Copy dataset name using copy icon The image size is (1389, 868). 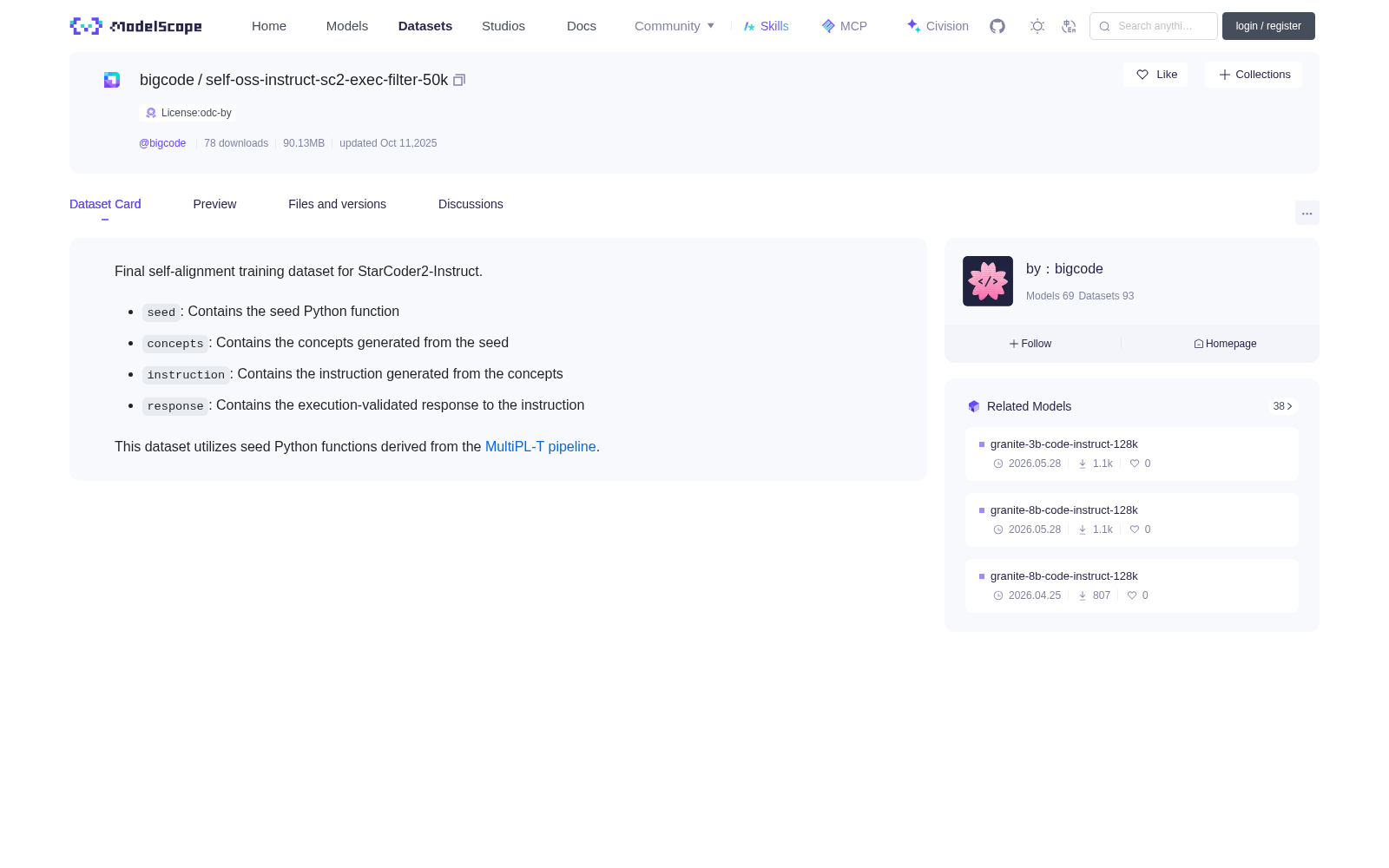[459, 80]
